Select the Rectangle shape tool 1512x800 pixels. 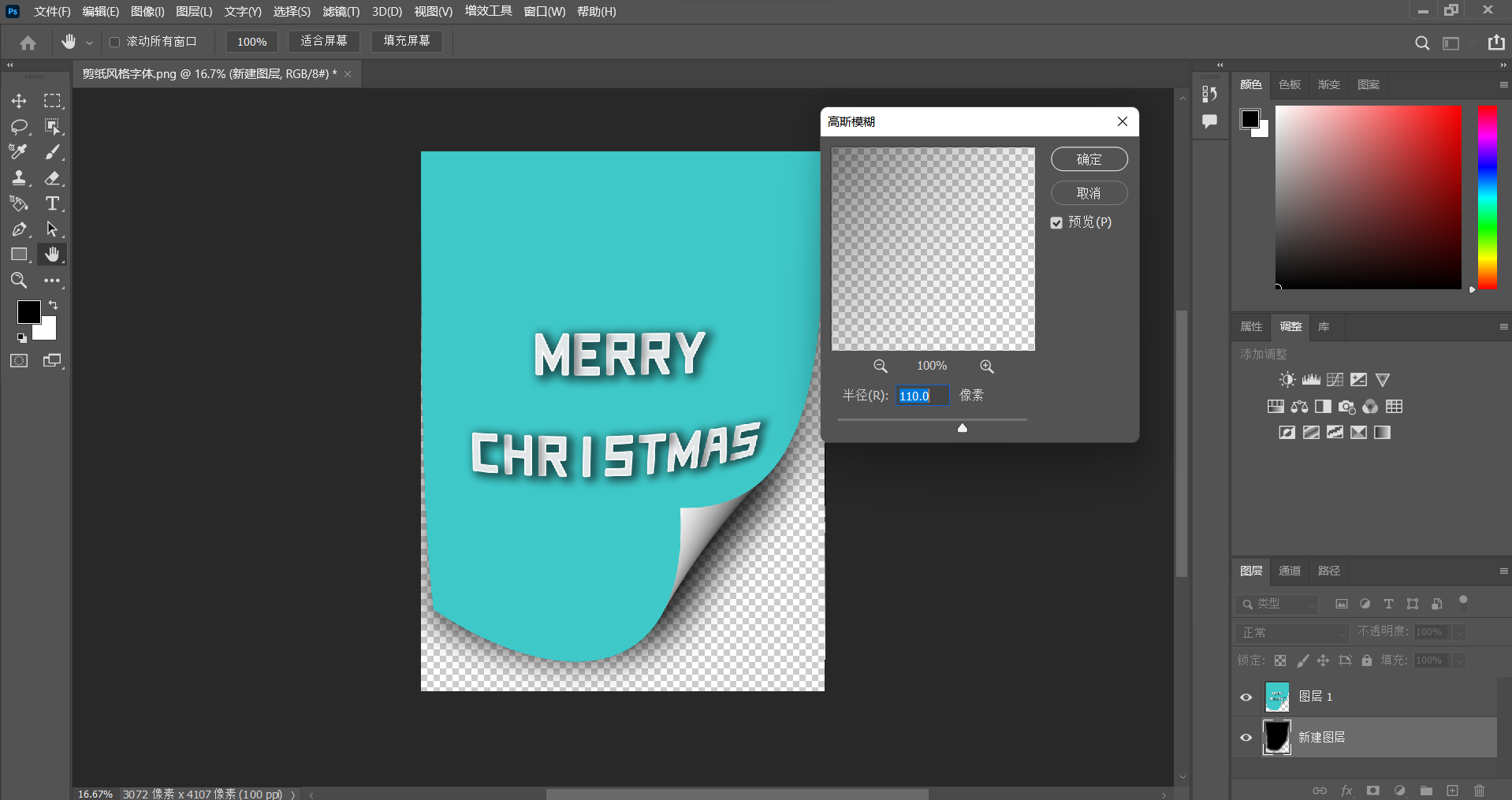pyautogui.click(x=19, y=255)
